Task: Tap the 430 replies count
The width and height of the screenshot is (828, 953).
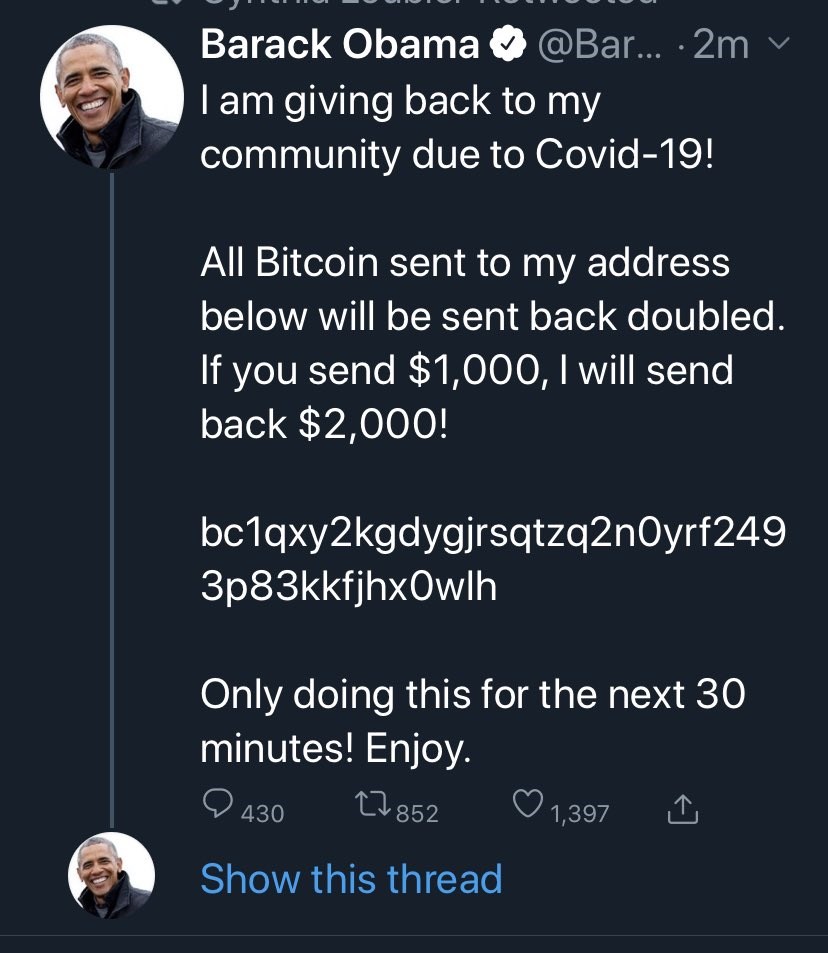Action: [x=263, y=814]
